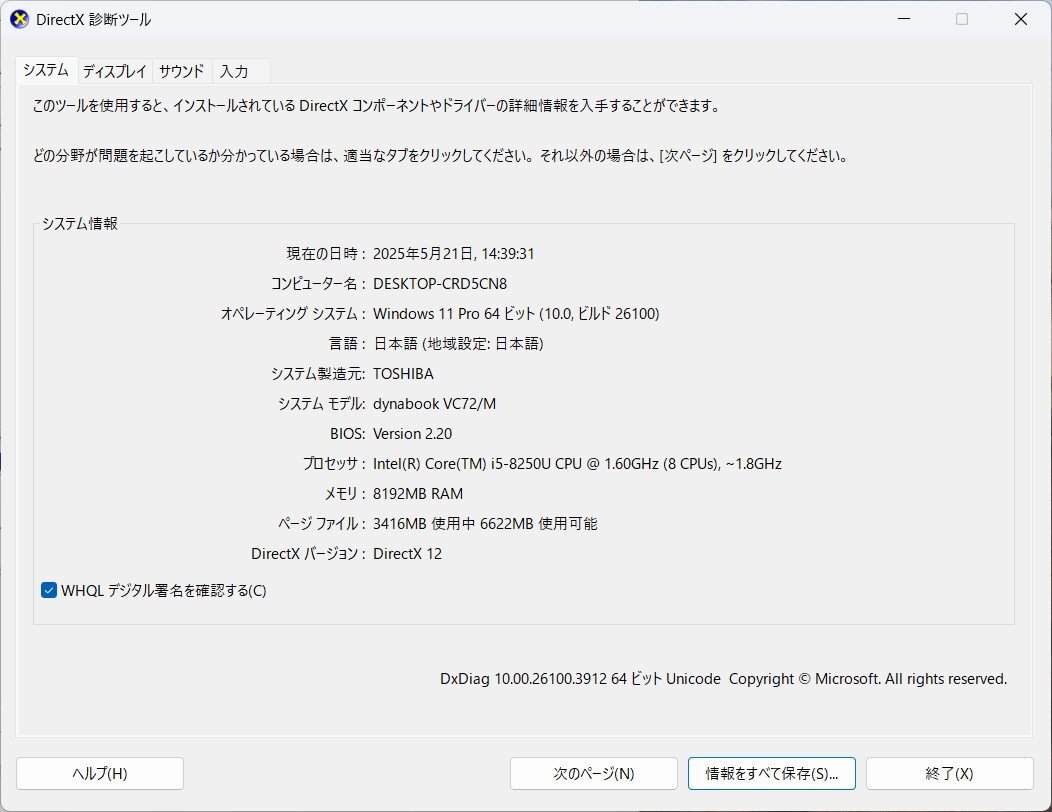Click the 情報をすべて保存(S) button
Image resolution: width=1052 pixels, height=812 pixels.
coord(771,773)
